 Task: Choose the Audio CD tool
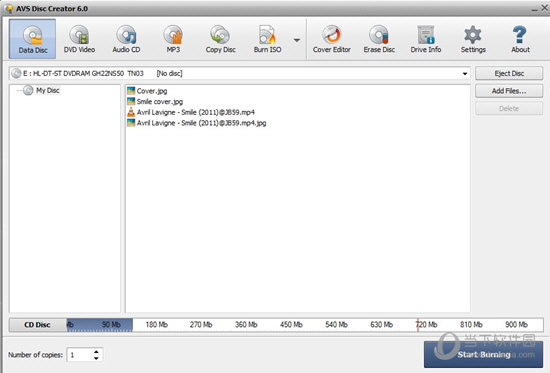point(126,39)
